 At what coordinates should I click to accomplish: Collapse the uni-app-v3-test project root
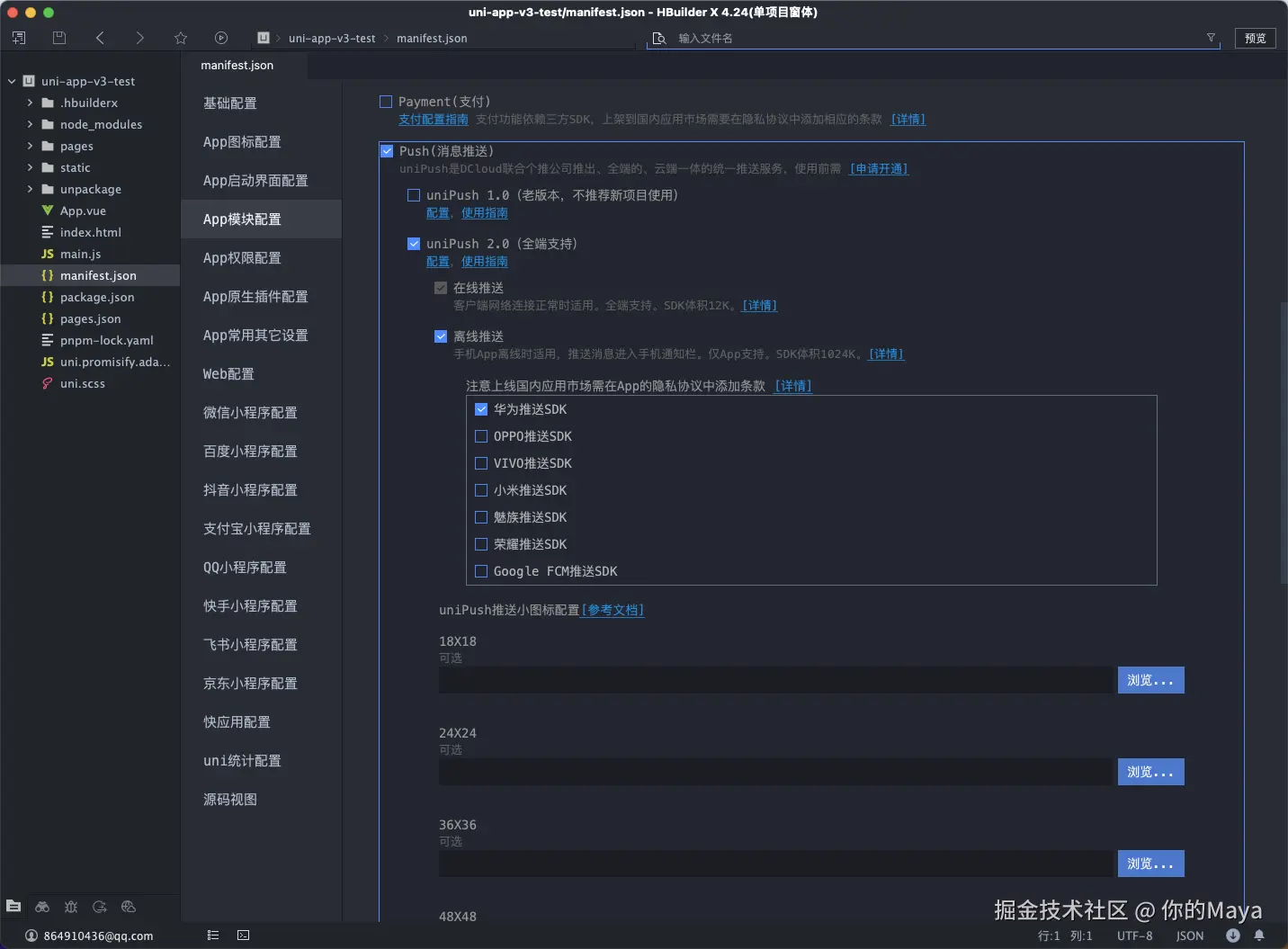[x=12, y=81]
